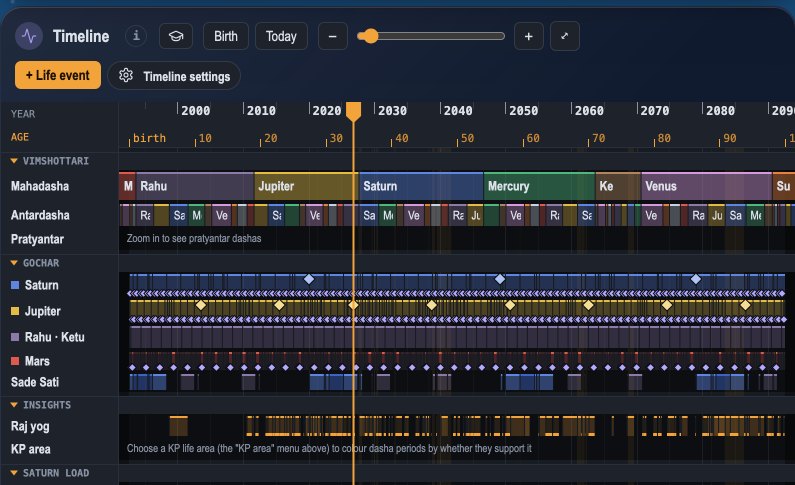Click the 2050 year tick label
Image resolution: width=795 pixels, height=485 pixels.
[524, 110]
